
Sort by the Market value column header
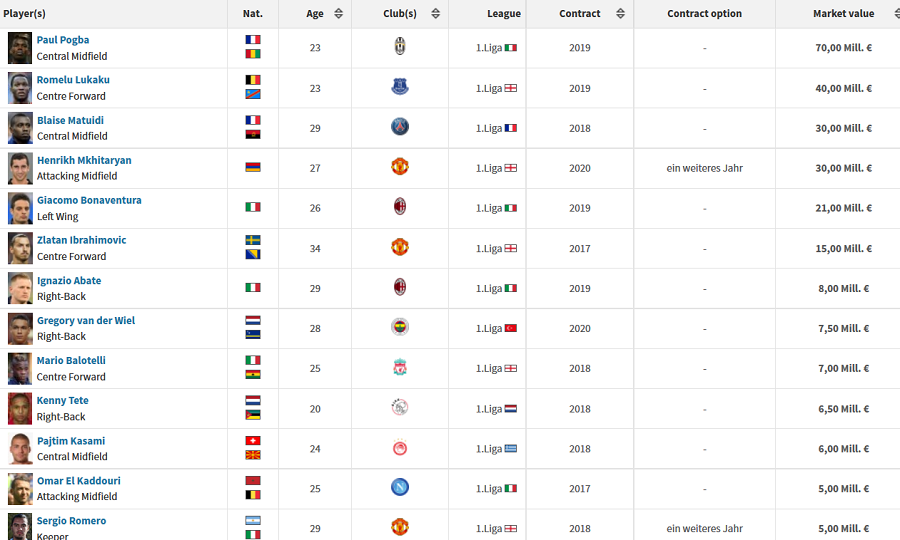843,14
